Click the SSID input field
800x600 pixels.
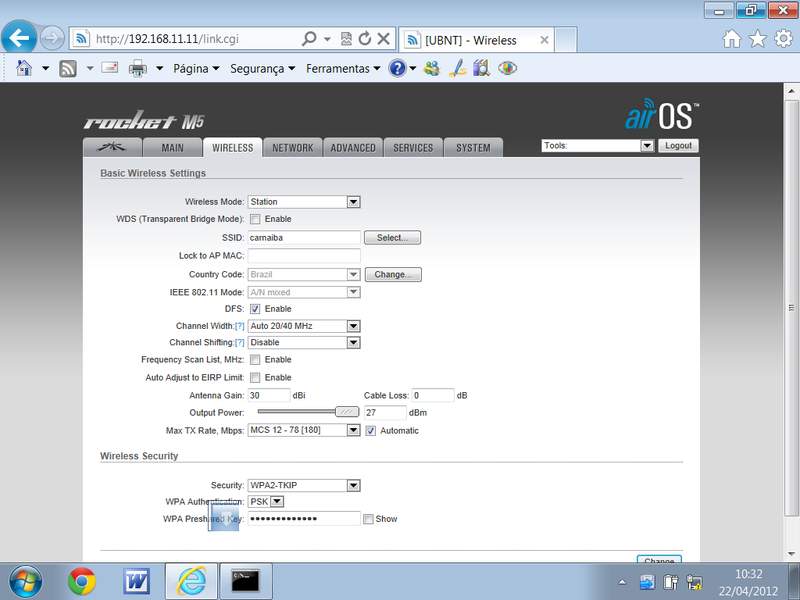click(x=304, y=238)
